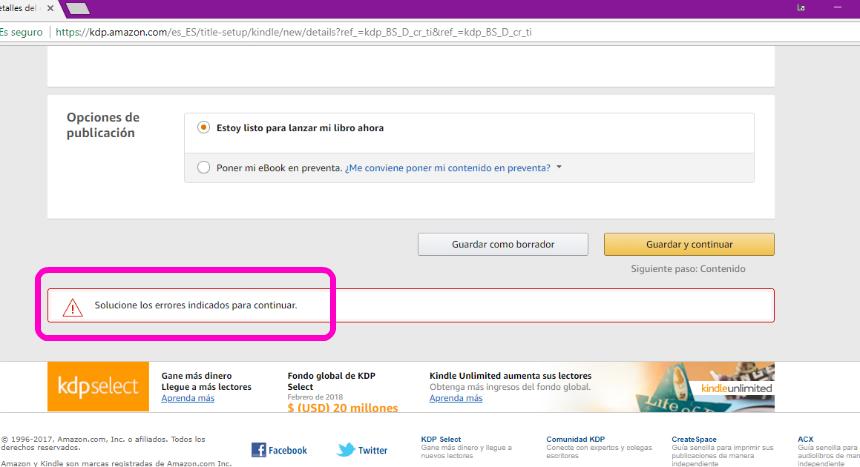The image size is (860, 467).
Task: Click the kdpselect orange logo
Action: tap(98, 386)
